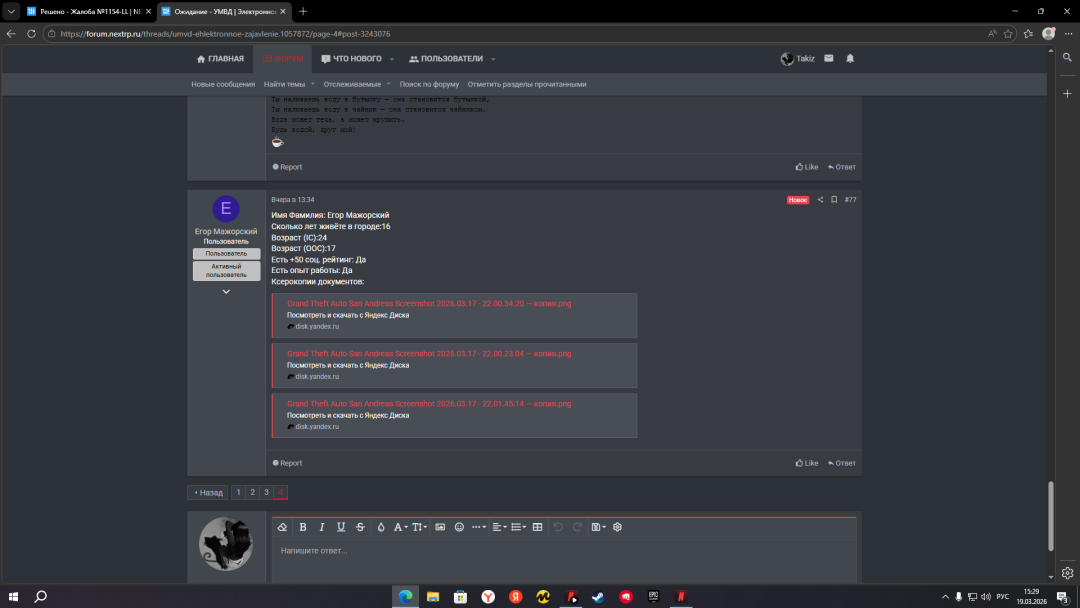The image size is (1080, 608).
Task: Apply strikethrough formatting to text
Action: (360, 527)
